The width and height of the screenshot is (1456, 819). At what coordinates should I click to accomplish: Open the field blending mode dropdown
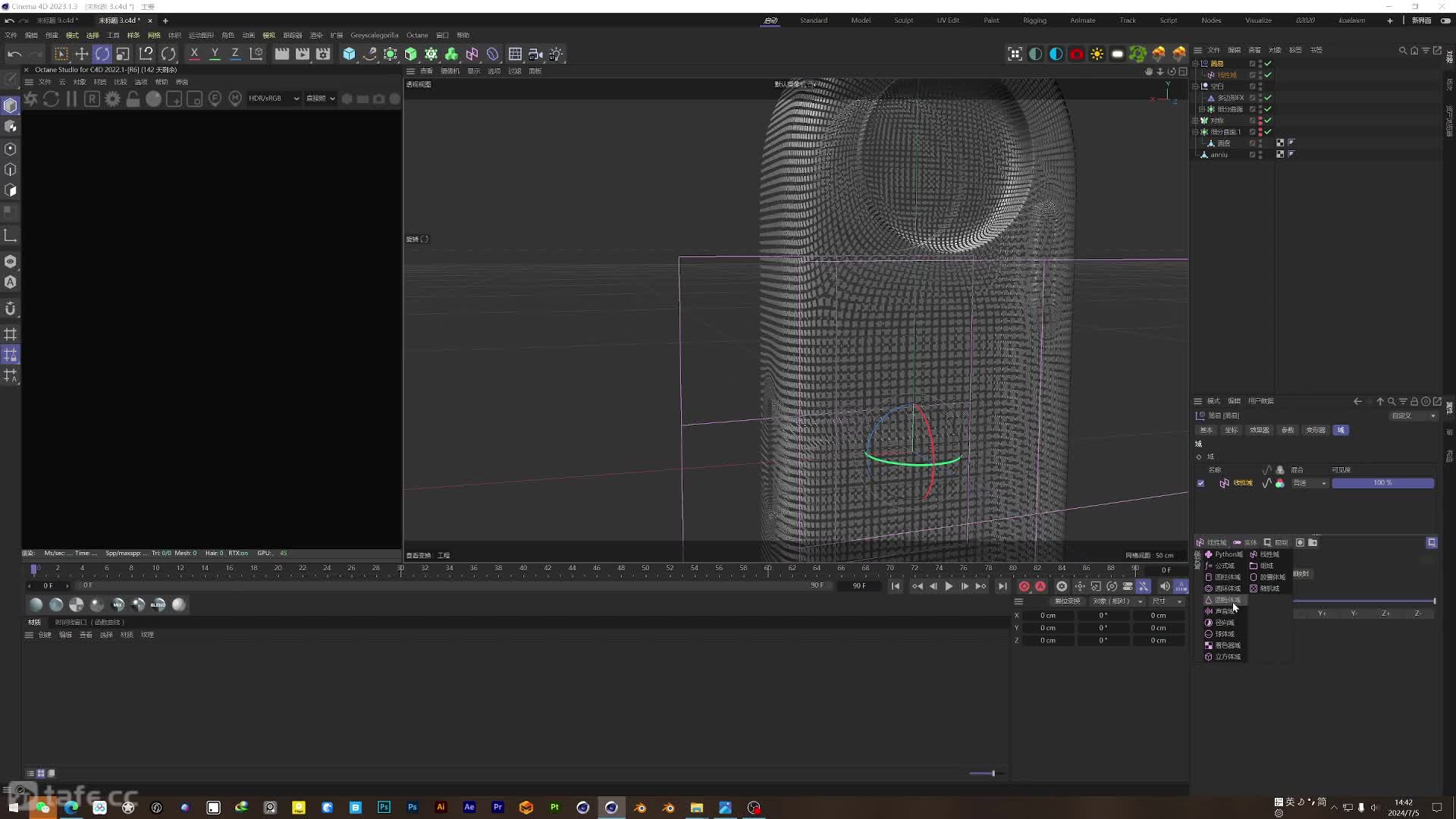(x=1310, y=483)
